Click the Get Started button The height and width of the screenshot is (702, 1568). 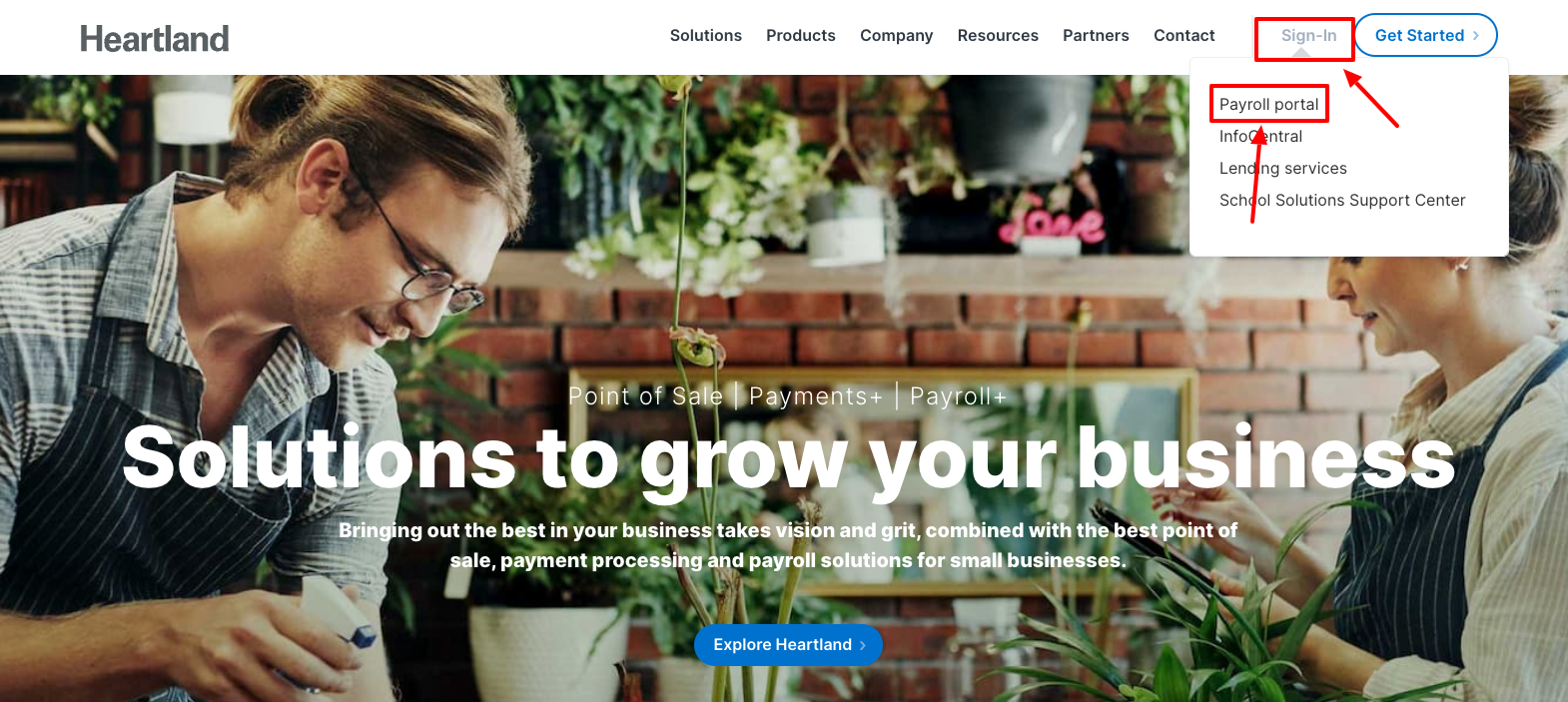tap(1426, 35)
